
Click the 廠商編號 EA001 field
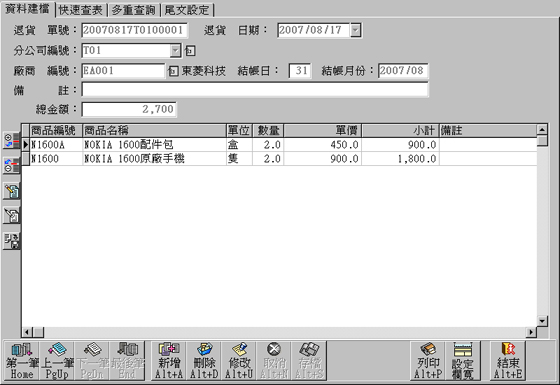123,71
